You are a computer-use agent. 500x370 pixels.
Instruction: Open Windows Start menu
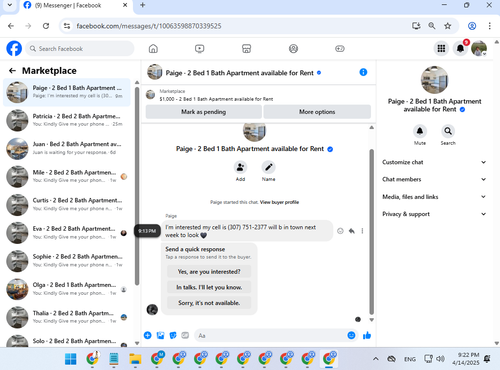pyautogui.click(x=71, y=359)
